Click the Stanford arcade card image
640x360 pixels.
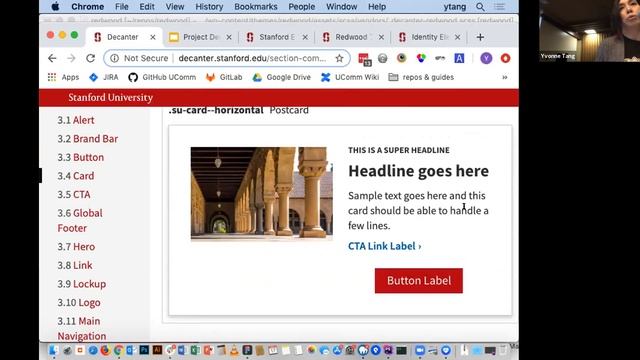click(x=262, y=194)
